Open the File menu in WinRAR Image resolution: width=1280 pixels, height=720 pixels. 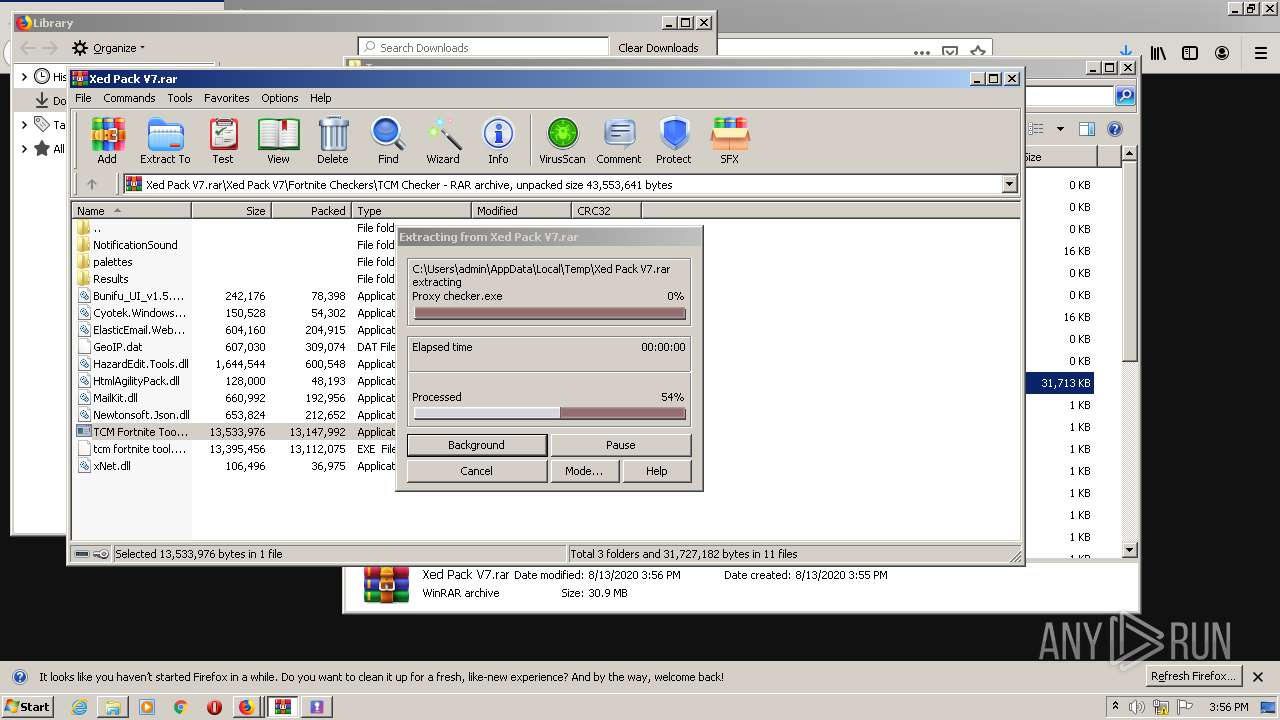tap(83, 98)
